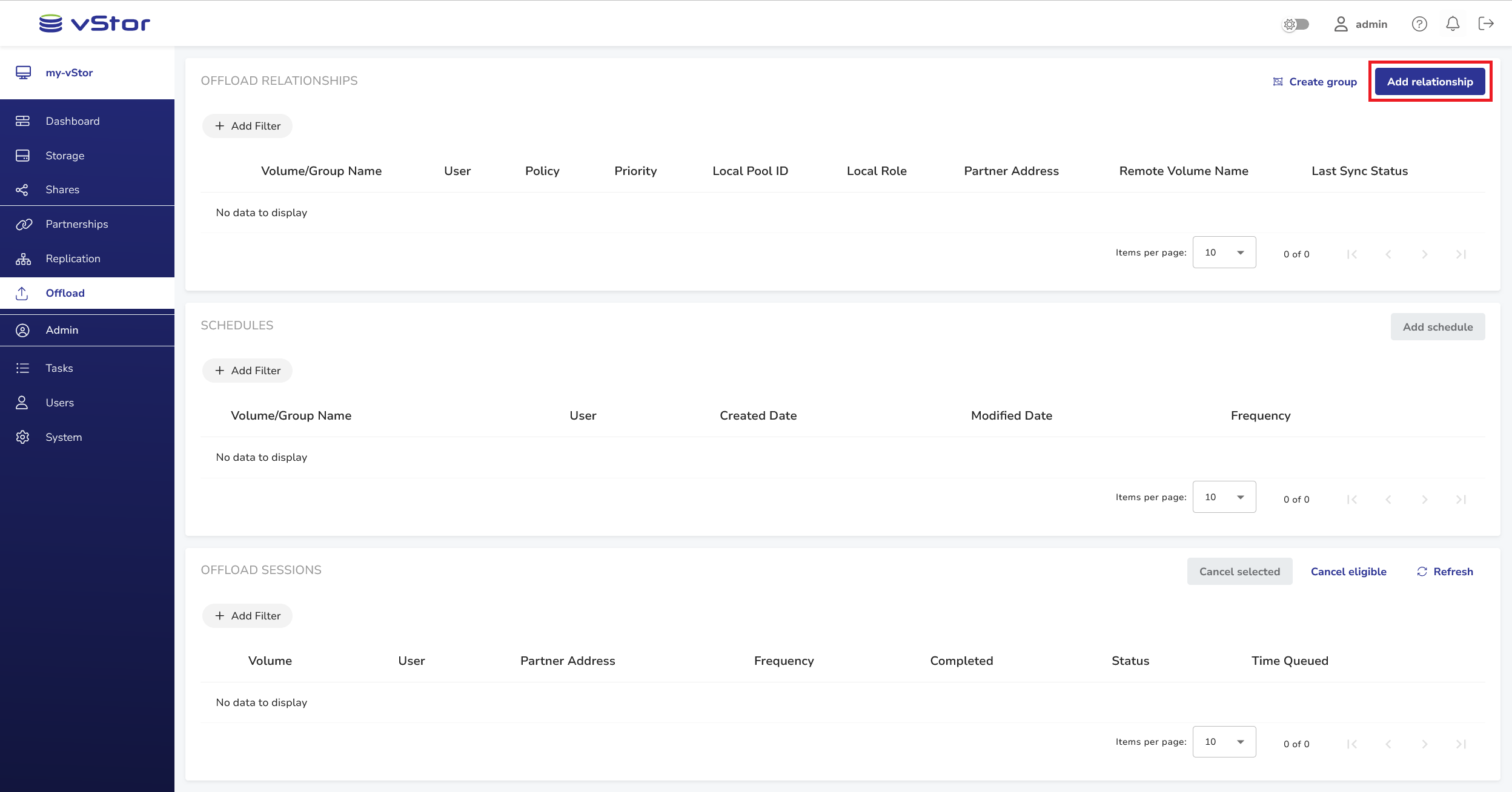The height and width of the screenshot is (792, 1512).
Task: Add Filter in Offload Sessions section
Action: (x=247, y=616)
